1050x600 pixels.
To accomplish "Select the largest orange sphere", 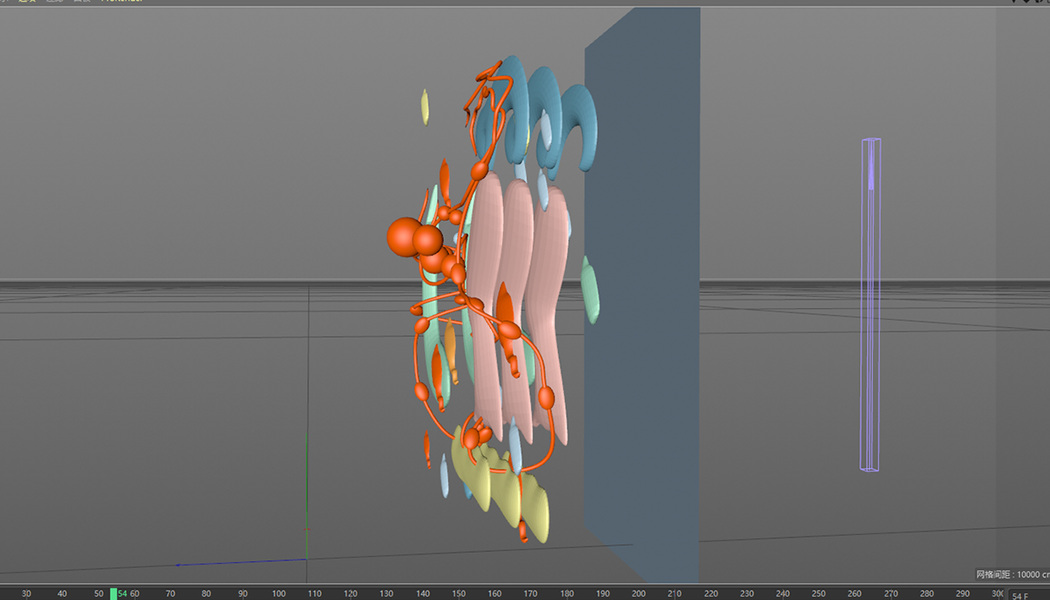I will click(x=404, y=237).
